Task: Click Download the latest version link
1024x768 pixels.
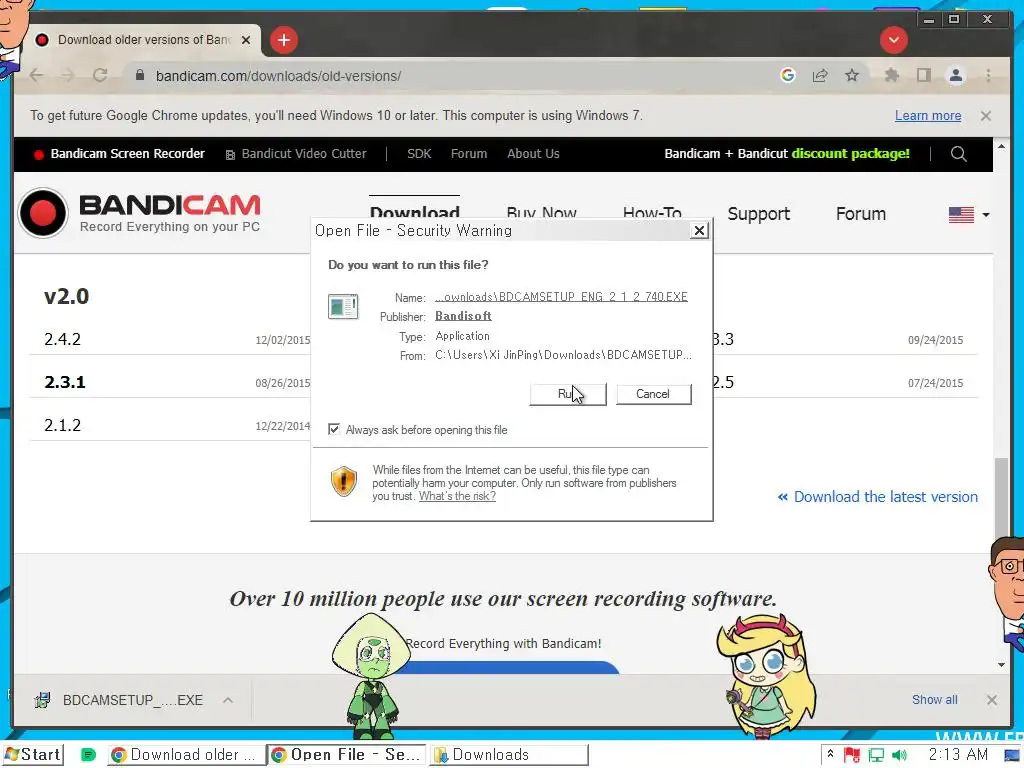Action: click(x=878, y=497)
